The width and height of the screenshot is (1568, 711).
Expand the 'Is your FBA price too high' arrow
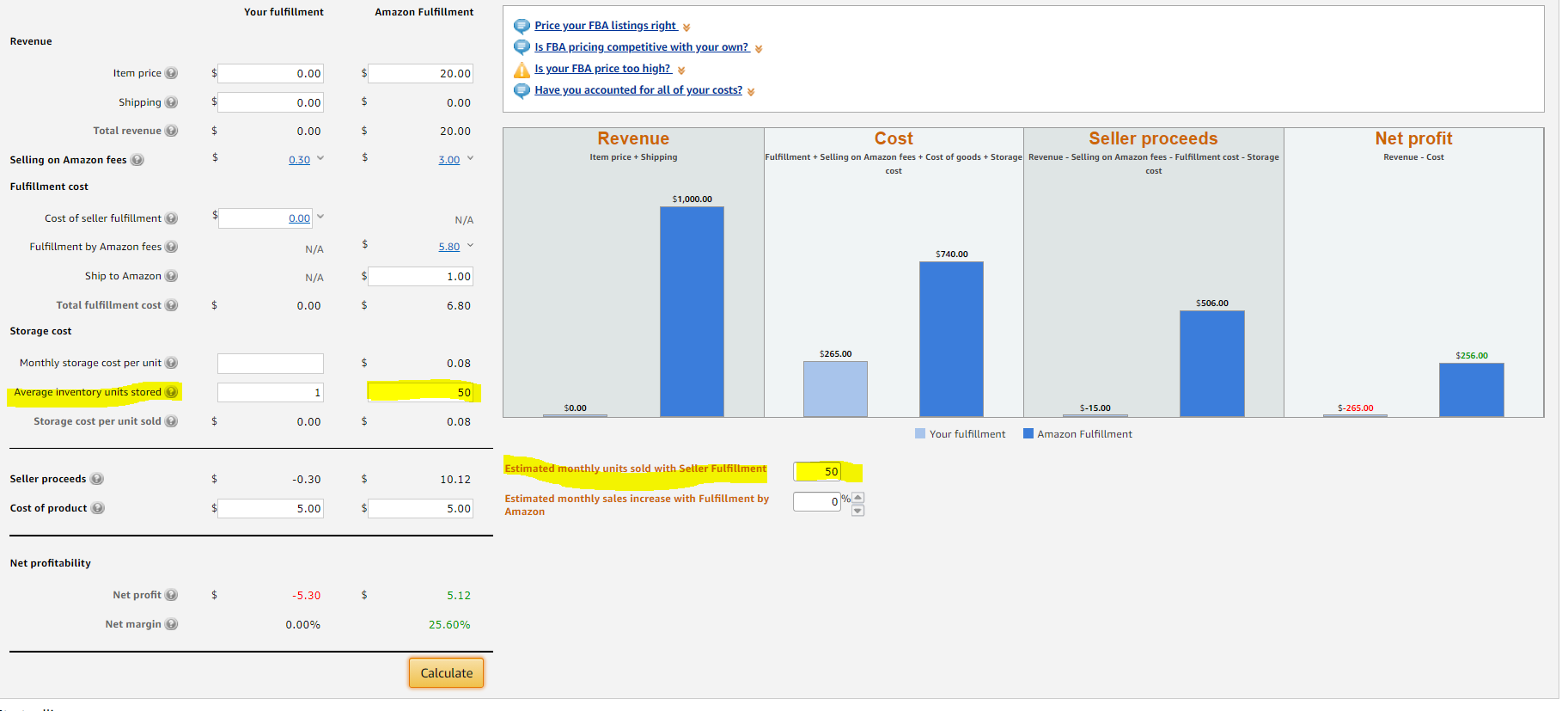point(681,70)
